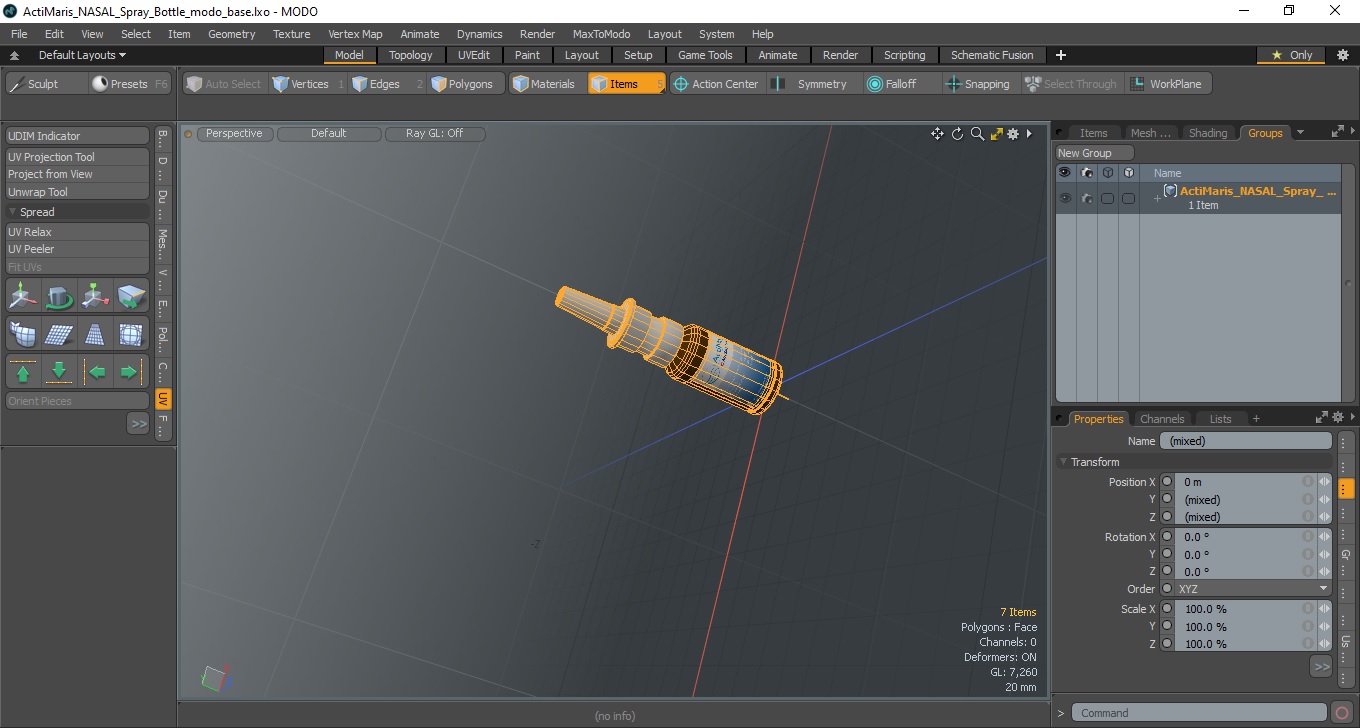Select the Scale transform tool icon
The image size is (1360, 728).
(95, 296)
